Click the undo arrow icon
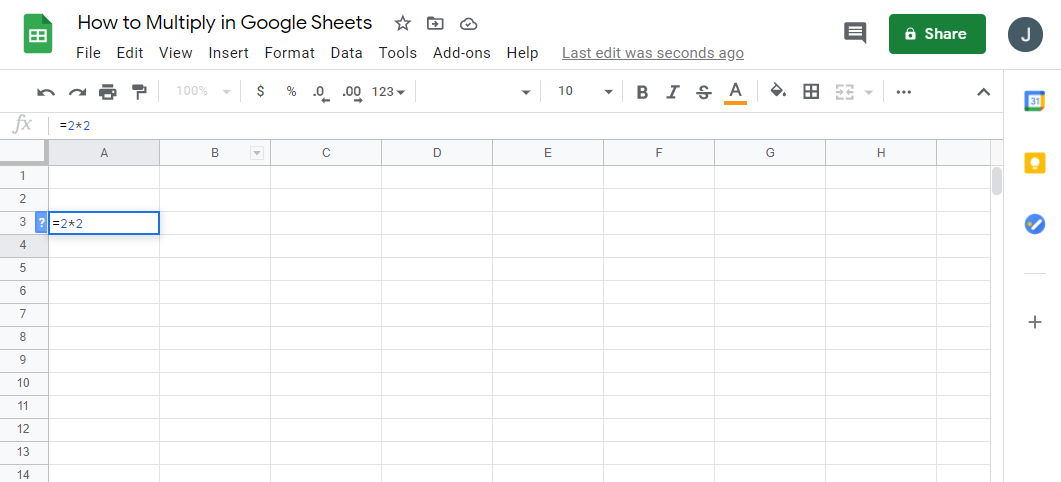1061x482 pixels. (46, 92)
